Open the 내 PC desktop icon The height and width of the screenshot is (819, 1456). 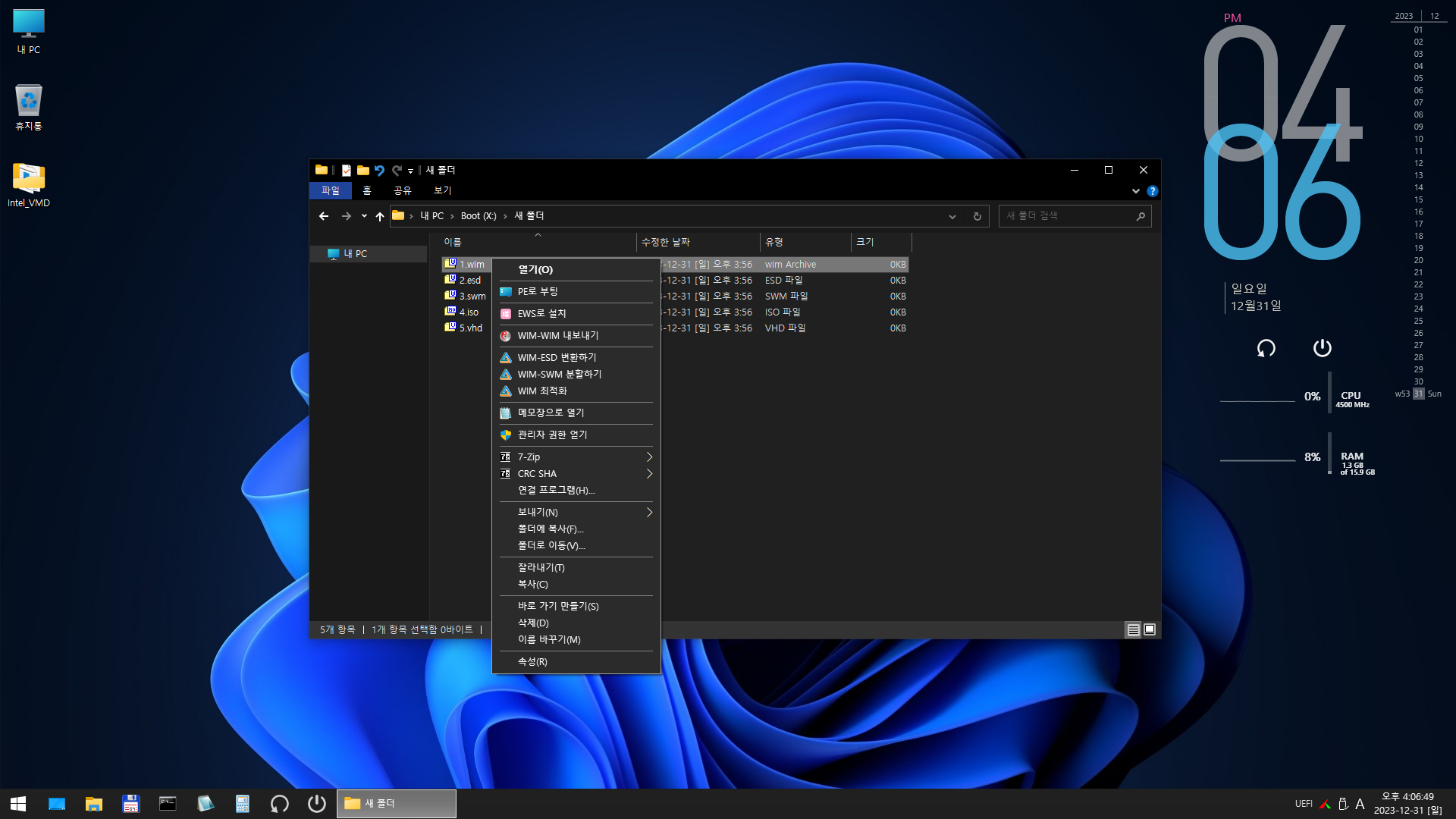[29, 32]
